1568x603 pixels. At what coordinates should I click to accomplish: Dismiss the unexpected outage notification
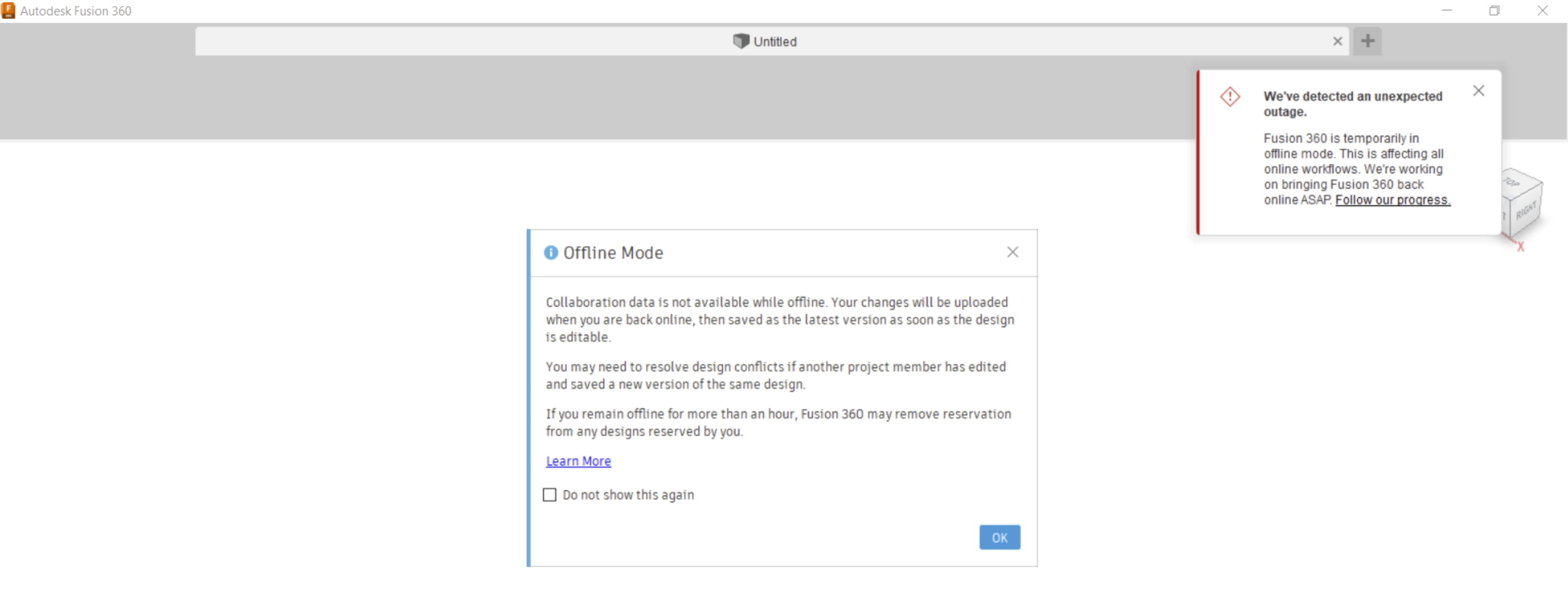coord(1478,91)
